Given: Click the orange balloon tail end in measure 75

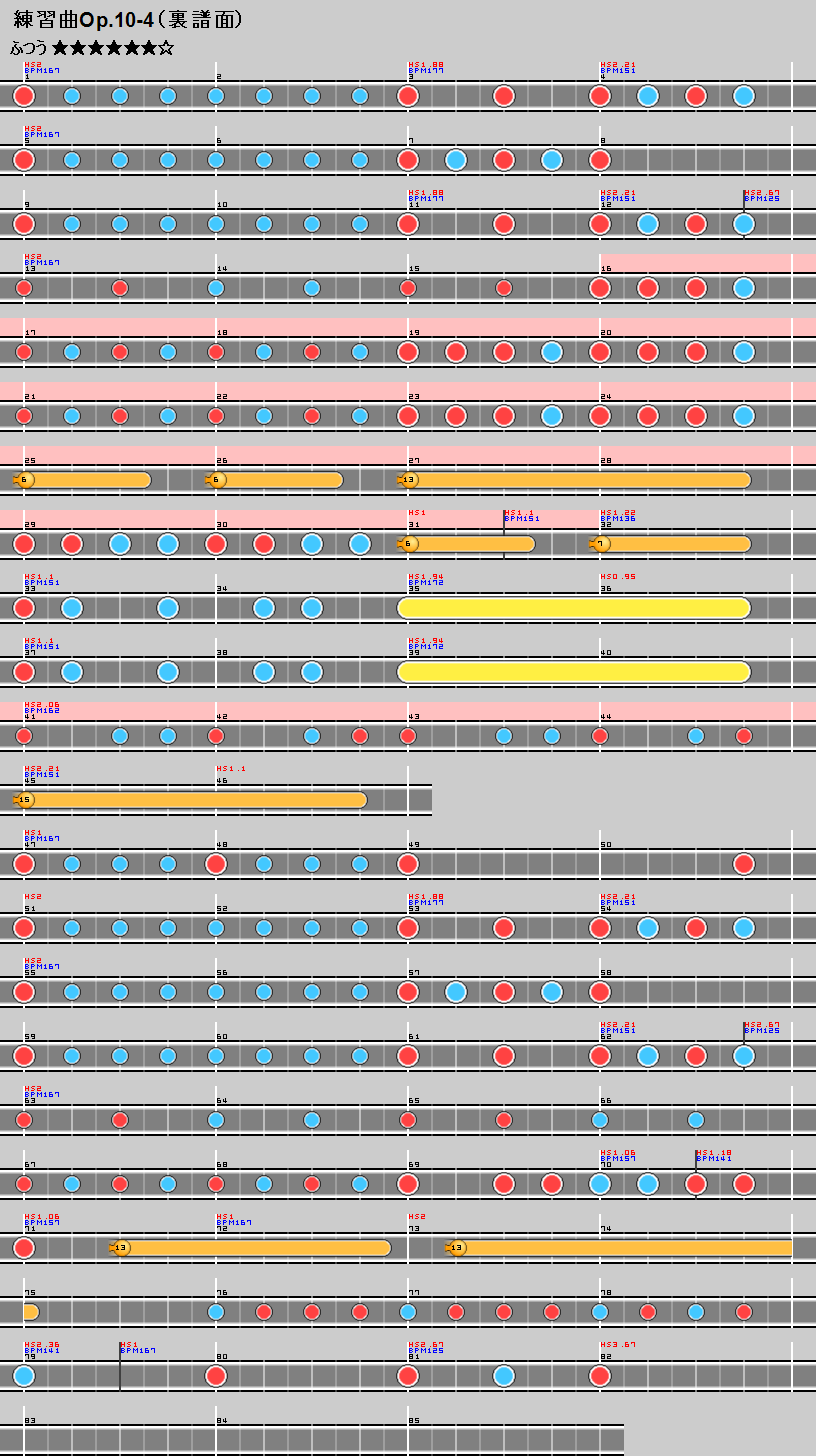Looking at the screenshot, I should click(31, 1312).
